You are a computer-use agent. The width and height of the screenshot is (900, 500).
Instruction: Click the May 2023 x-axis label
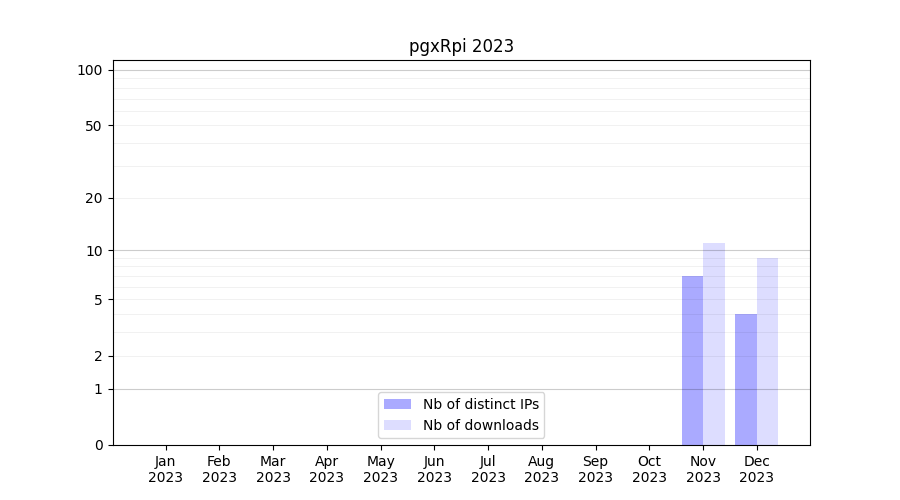tap(380, 469)
